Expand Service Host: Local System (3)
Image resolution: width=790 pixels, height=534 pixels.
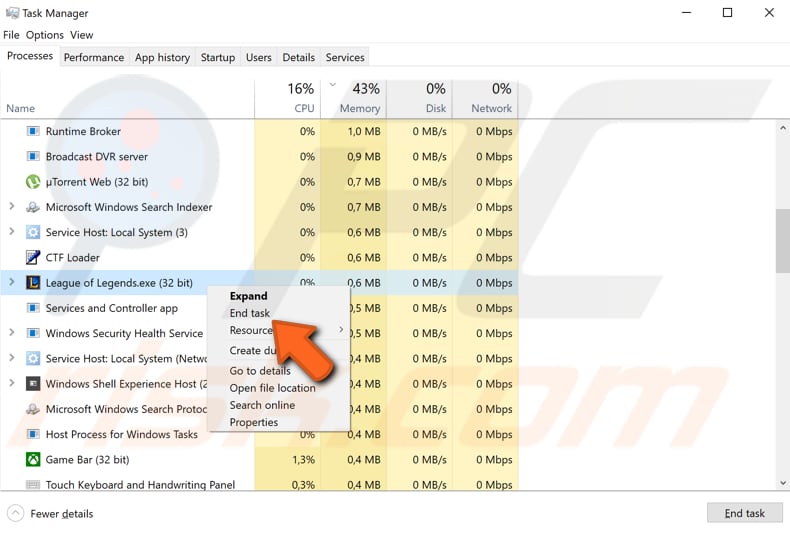(12, 232)
